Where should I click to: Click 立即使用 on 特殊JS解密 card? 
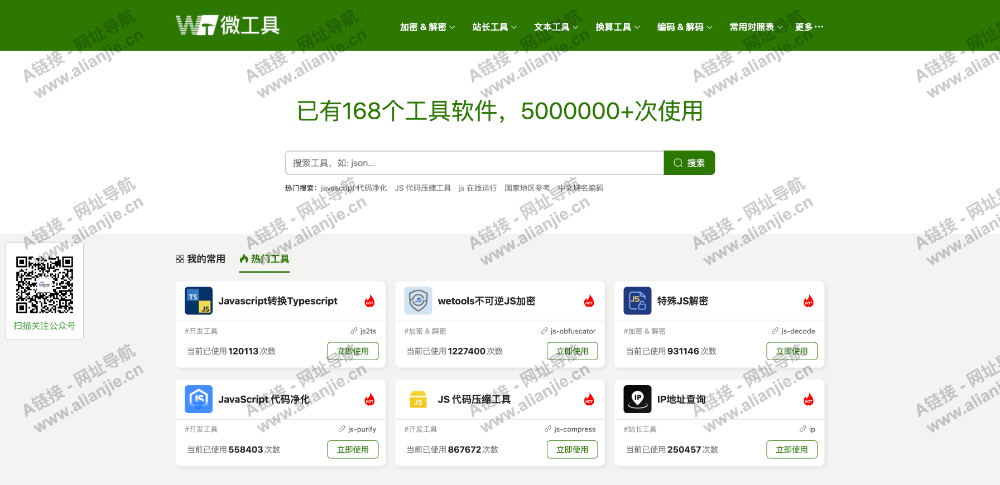791,351
